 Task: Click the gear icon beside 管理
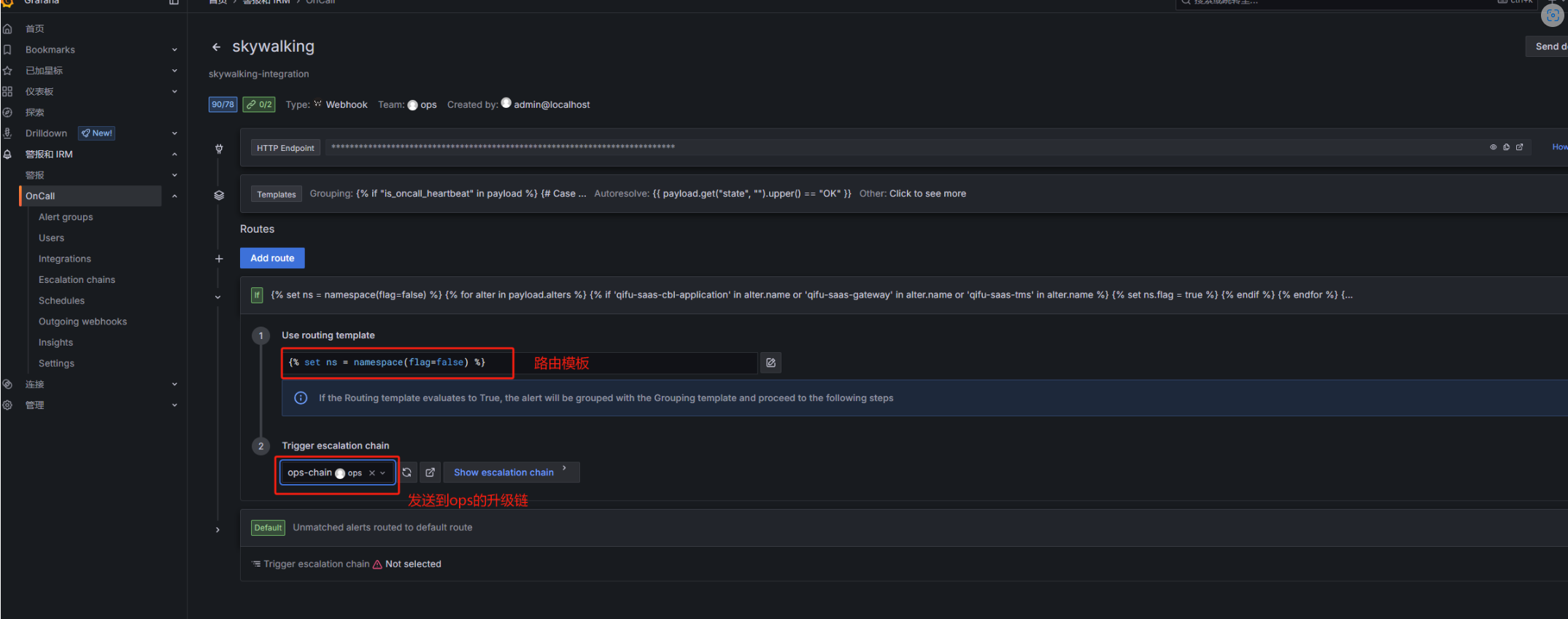tap(7, 405)
